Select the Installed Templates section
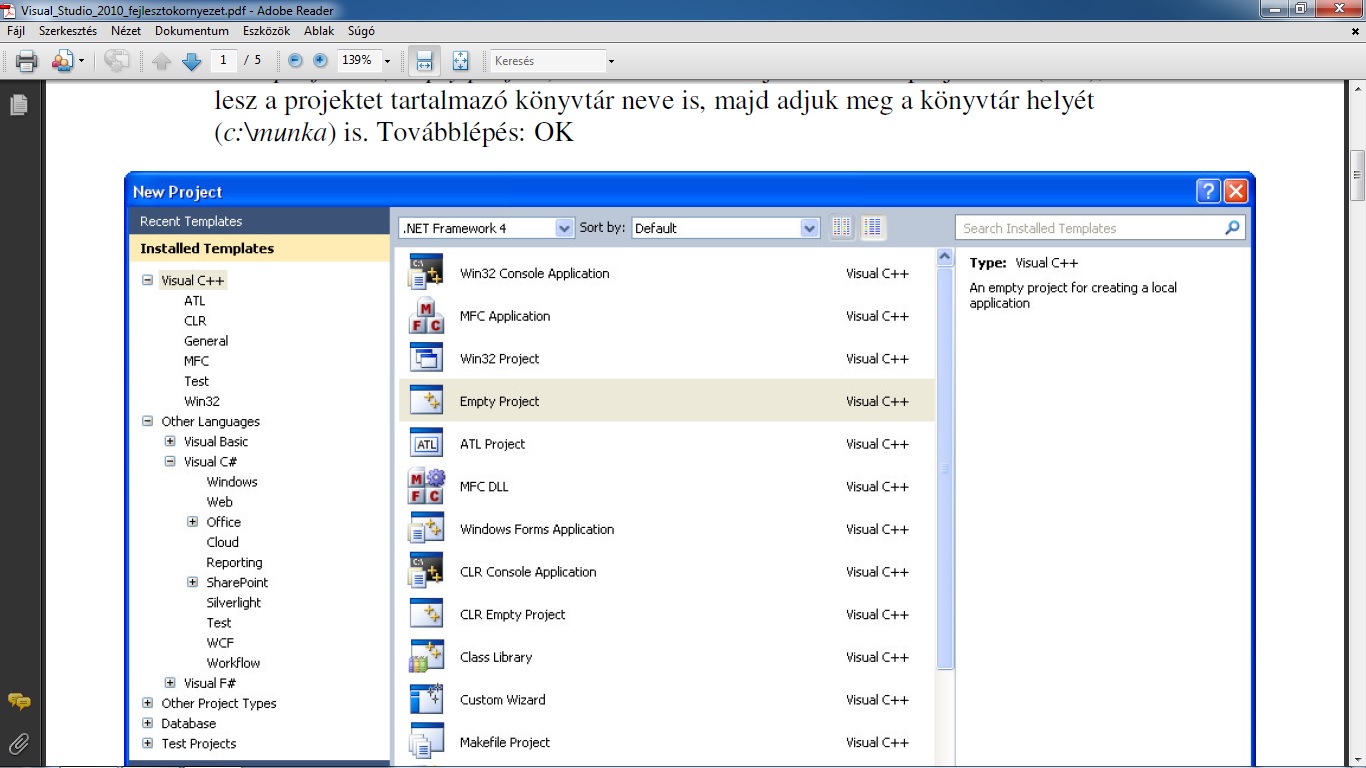This screenshot has width=1366, height=768. tap(259, 248)
